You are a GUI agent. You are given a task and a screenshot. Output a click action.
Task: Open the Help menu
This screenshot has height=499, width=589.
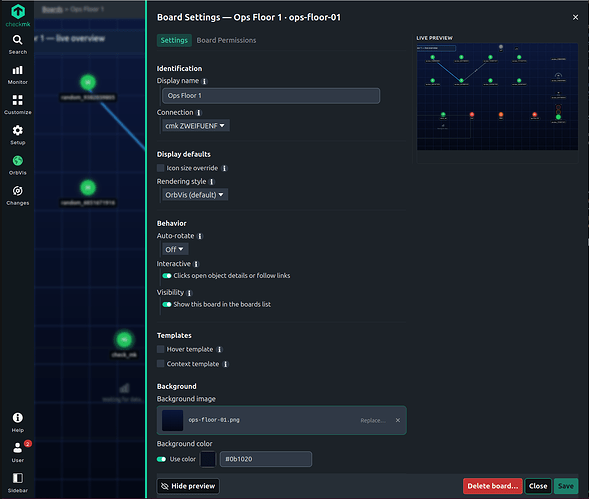(18, 422)
